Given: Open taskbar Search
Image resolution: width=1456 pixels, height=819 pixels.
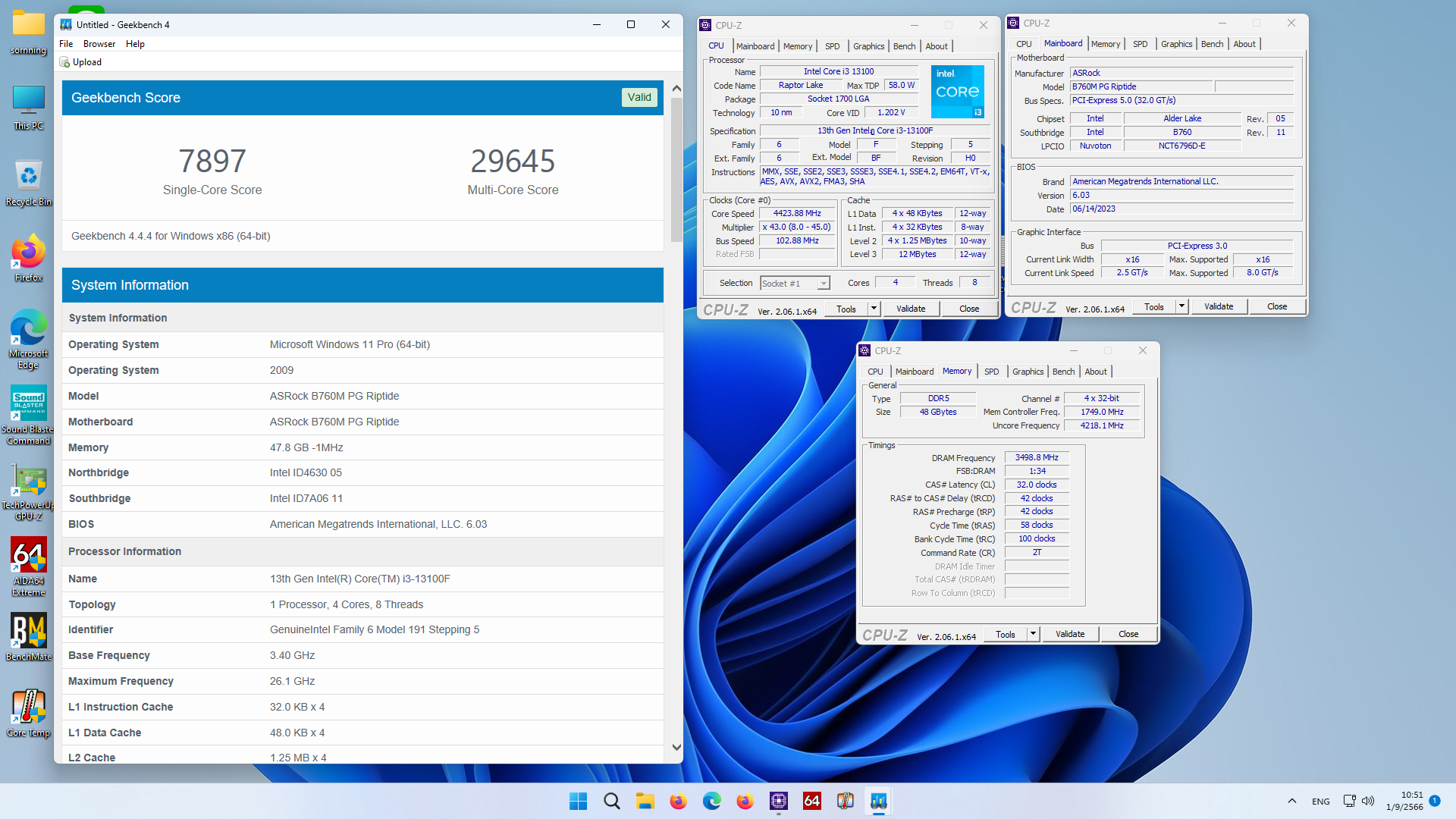Looking at the screenshot, I should click(x=611, y=801).
